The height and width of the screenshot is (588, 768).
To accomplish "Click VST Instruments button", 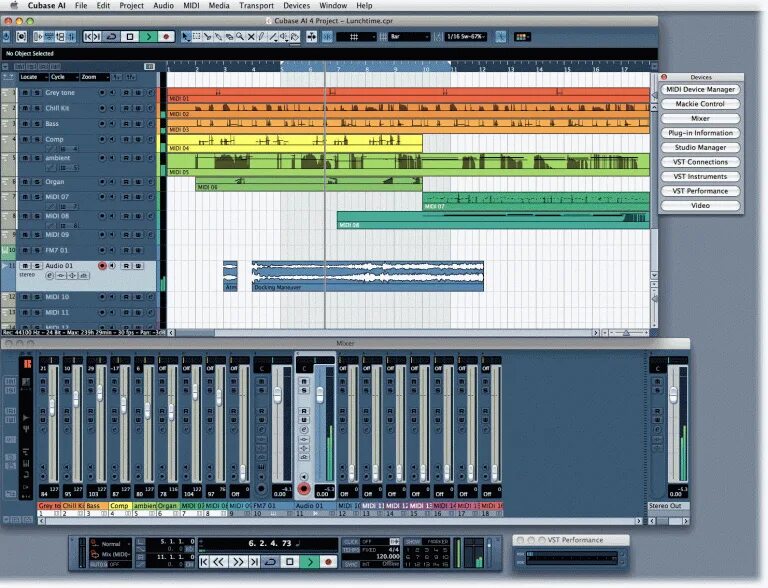I will 700,176.
